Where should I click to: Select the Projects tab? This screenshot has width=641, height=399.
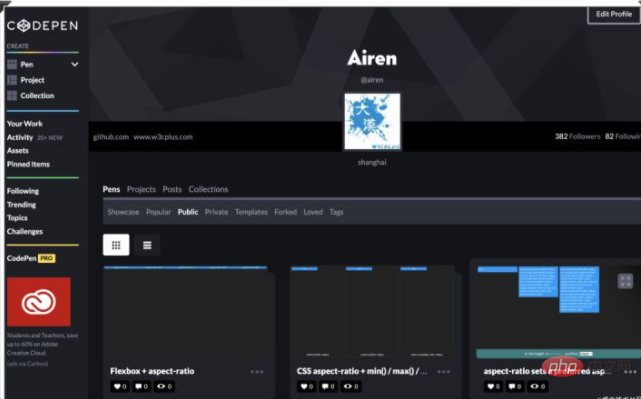click(141, 189)
